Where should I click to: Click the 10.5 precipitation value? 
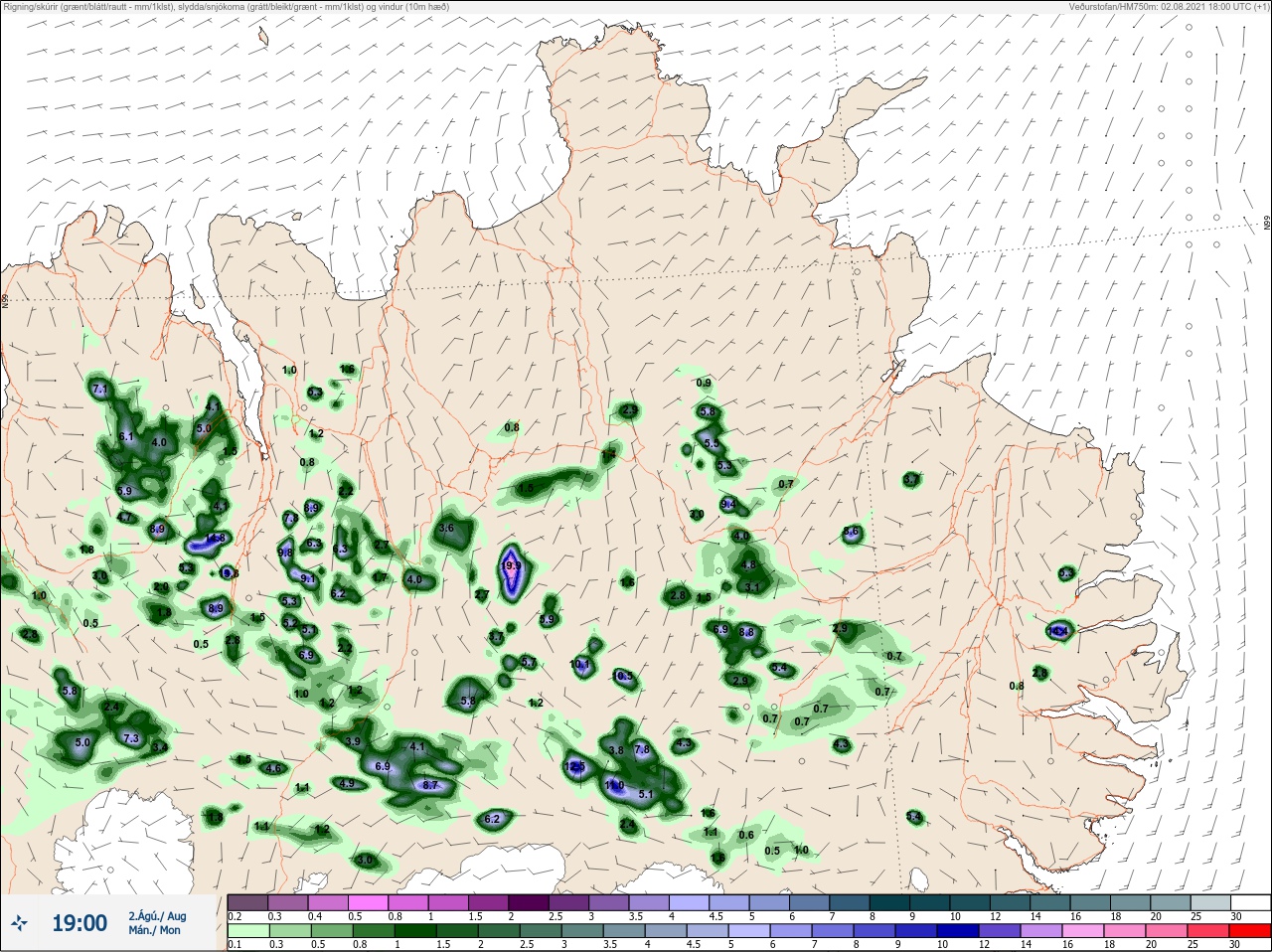(x=623, y=676)
